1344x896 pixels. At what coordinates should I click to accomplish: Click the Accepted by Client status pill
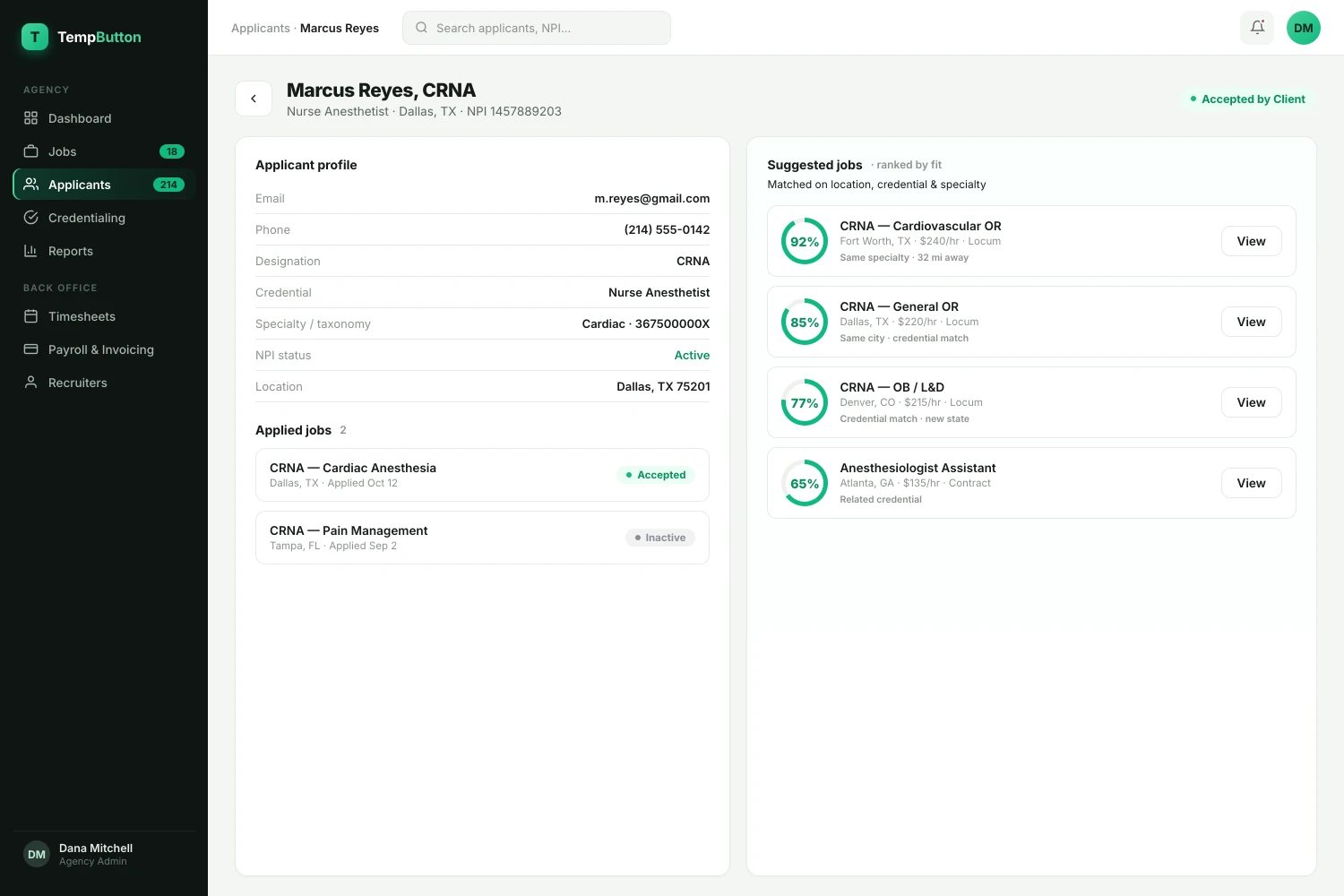click(x=1247, y=99)
